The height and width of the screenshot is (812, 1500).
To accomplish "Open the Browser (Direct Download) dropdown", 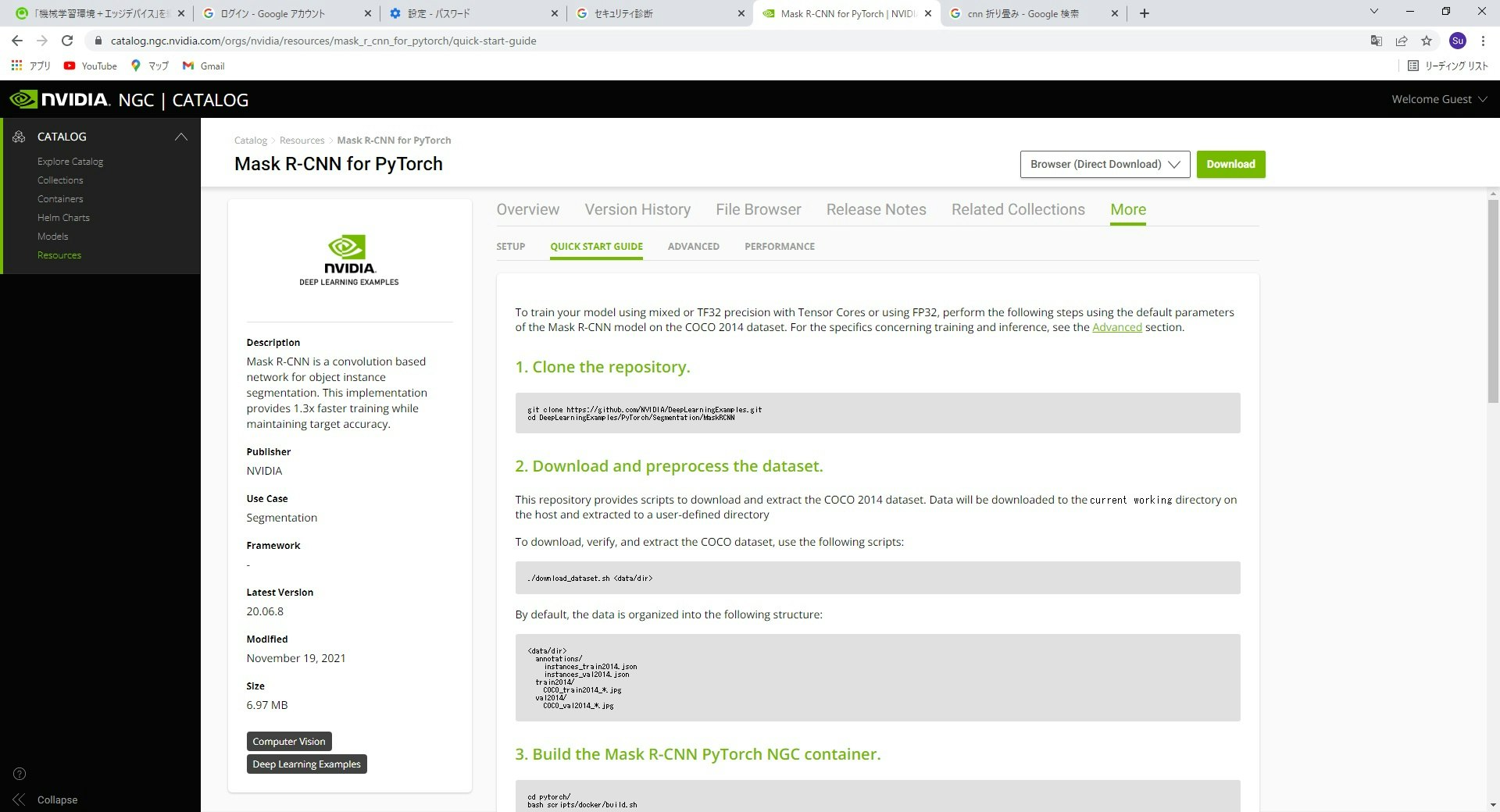I will (x=1104, y=164).
